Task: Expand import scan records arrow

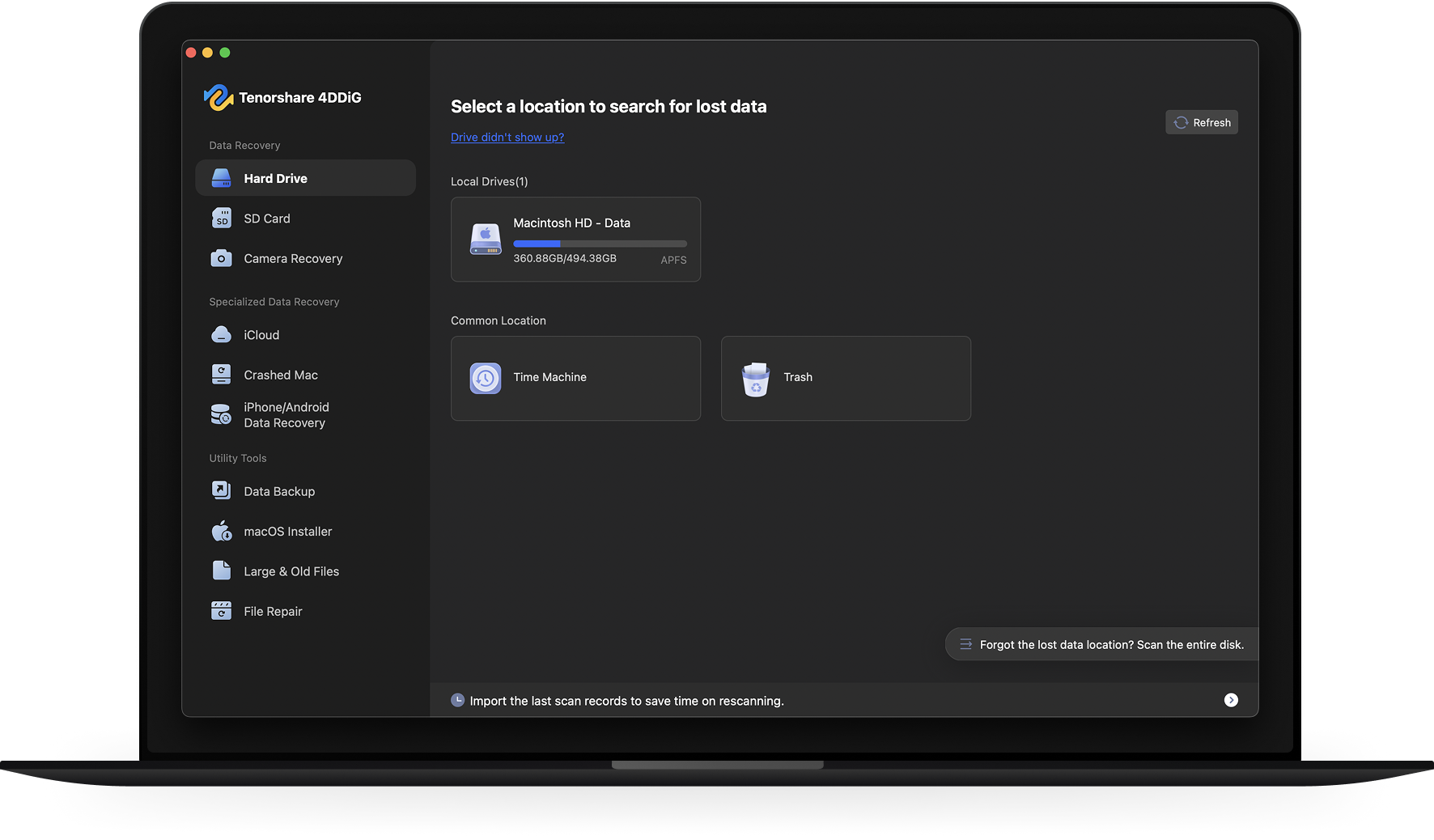Action: [x=1231, y=700]
